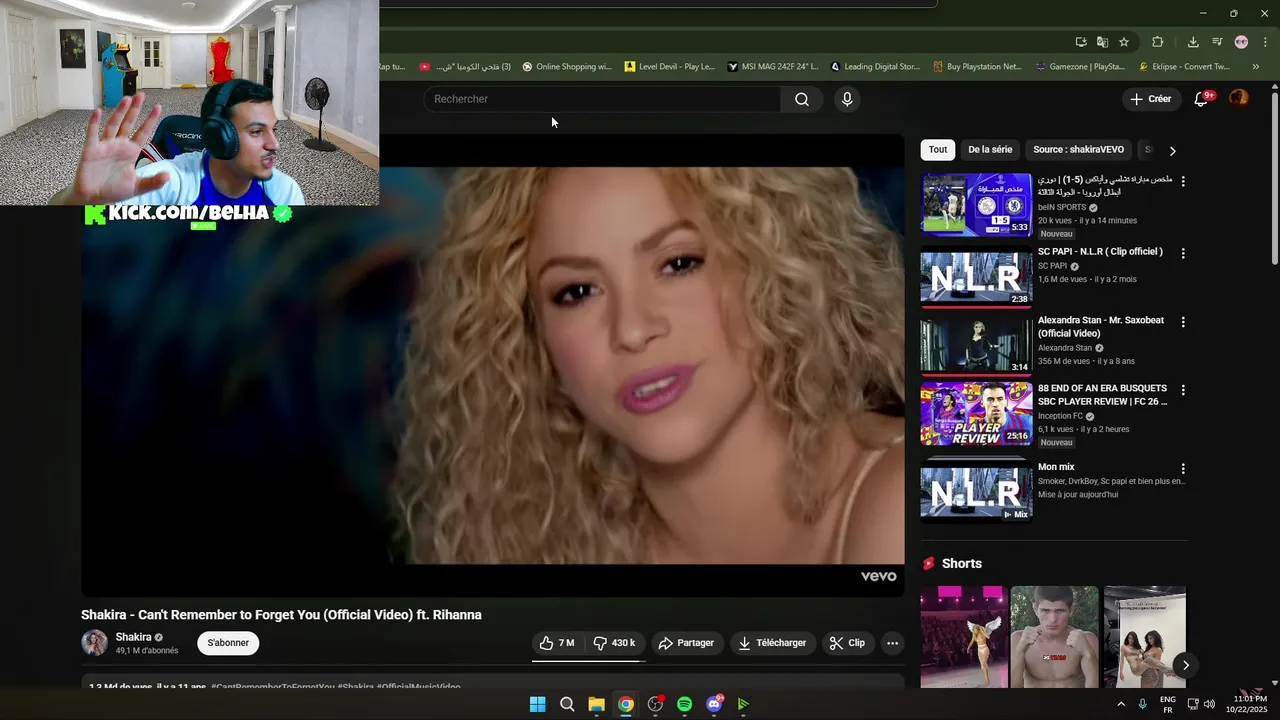Open the Mon mix playlist thumbnail
The width and height of the screenshot is (1280, 720).
coord(976,491)
